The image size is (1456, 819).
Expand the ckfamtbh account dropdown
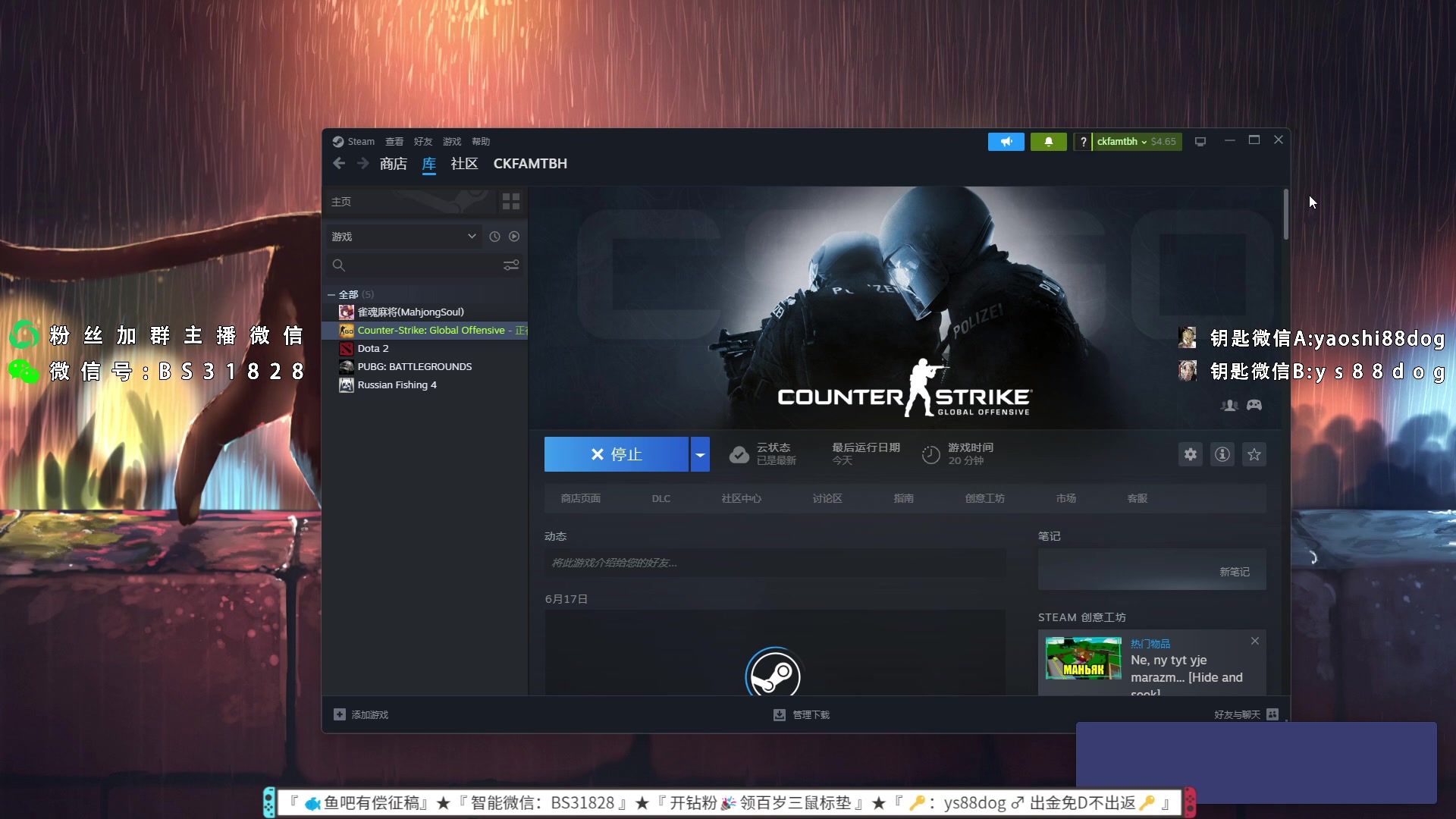pos(1137,142)
